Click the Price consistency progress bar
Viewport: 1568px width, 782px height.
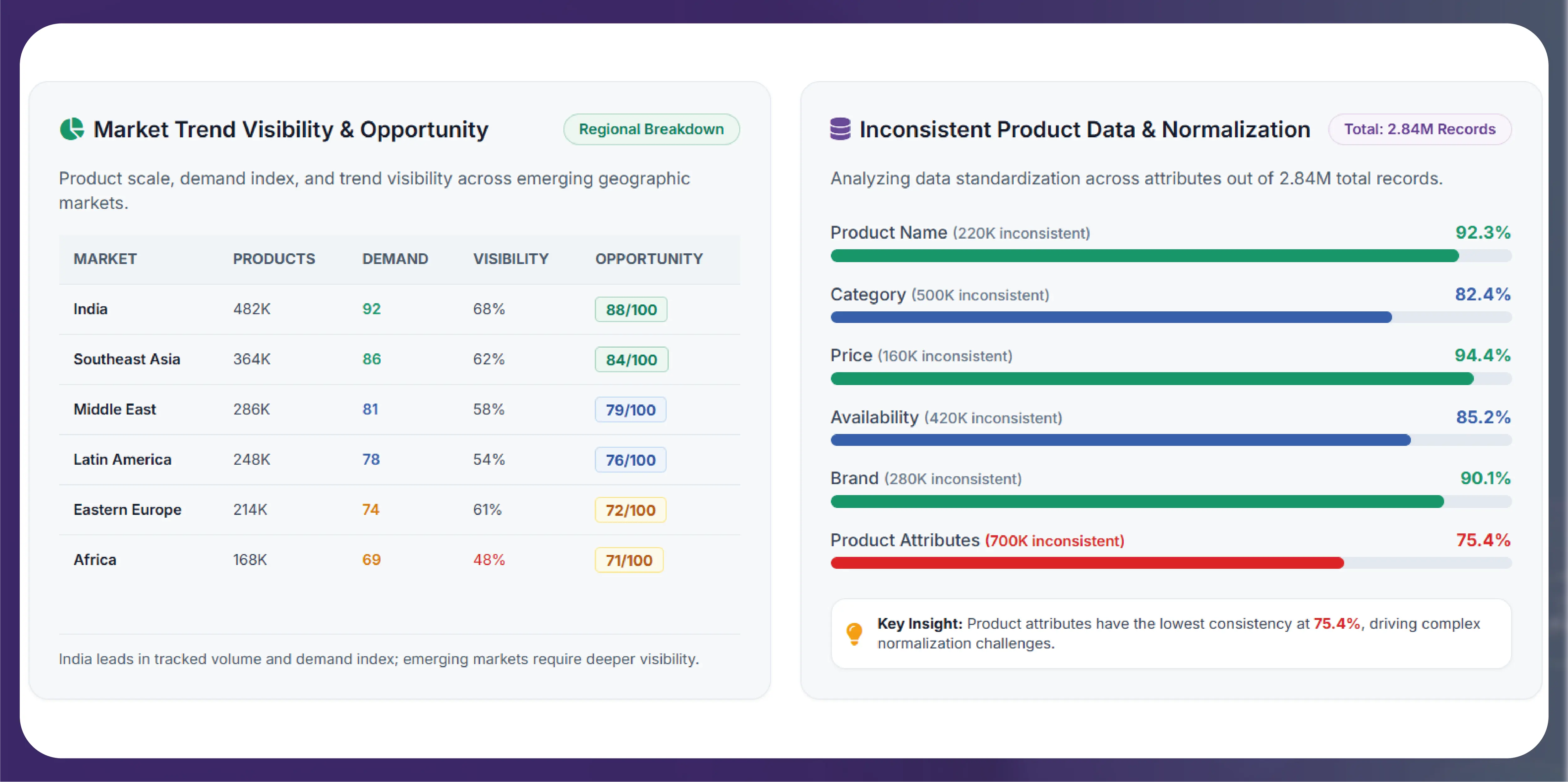[x=1170, y=378]
